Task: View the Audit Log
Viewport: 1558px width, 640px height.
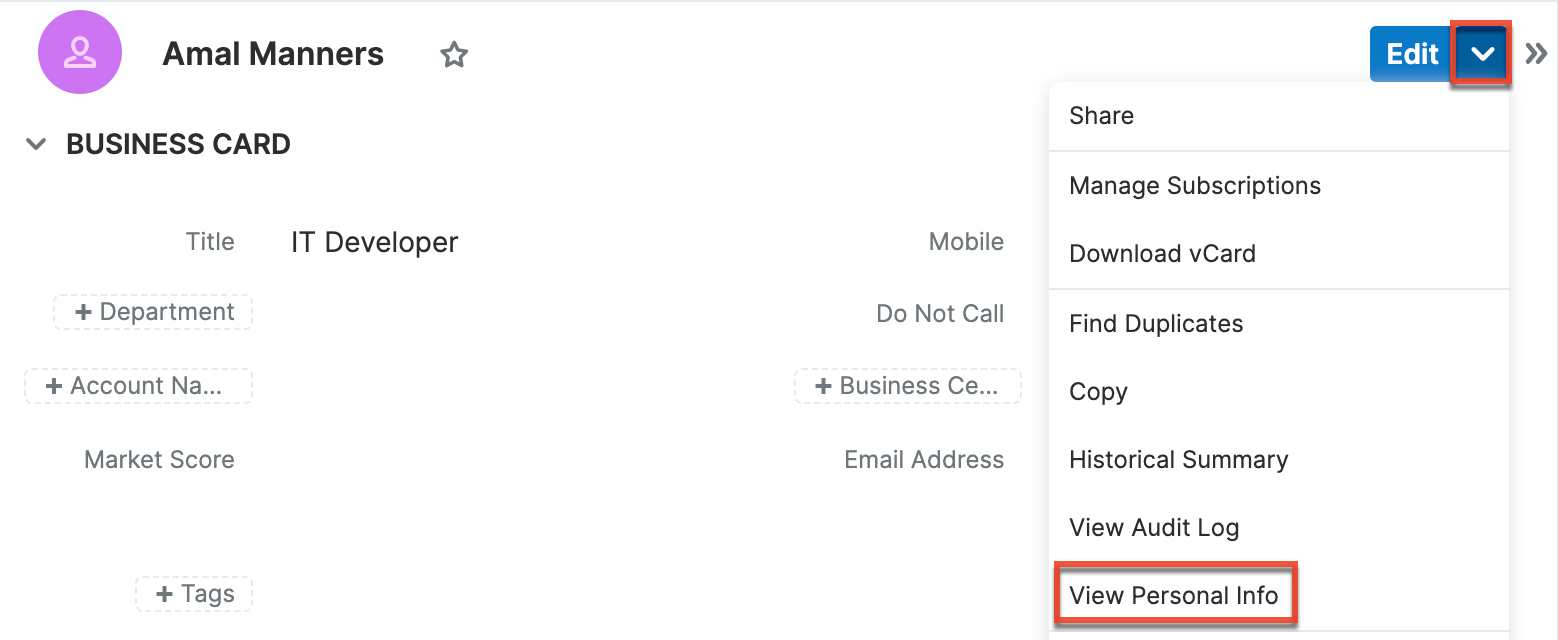Action: coord(1154,527)
